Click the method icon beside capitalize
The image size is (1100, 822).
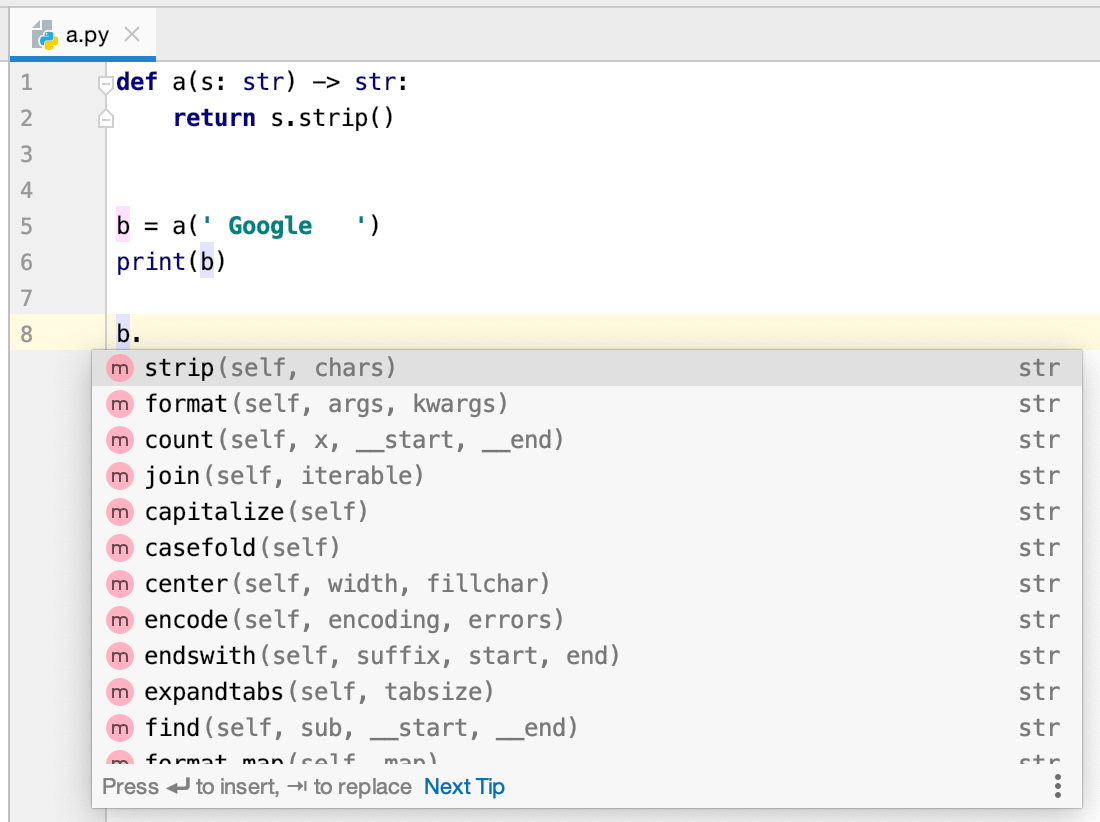pos(120,512)
